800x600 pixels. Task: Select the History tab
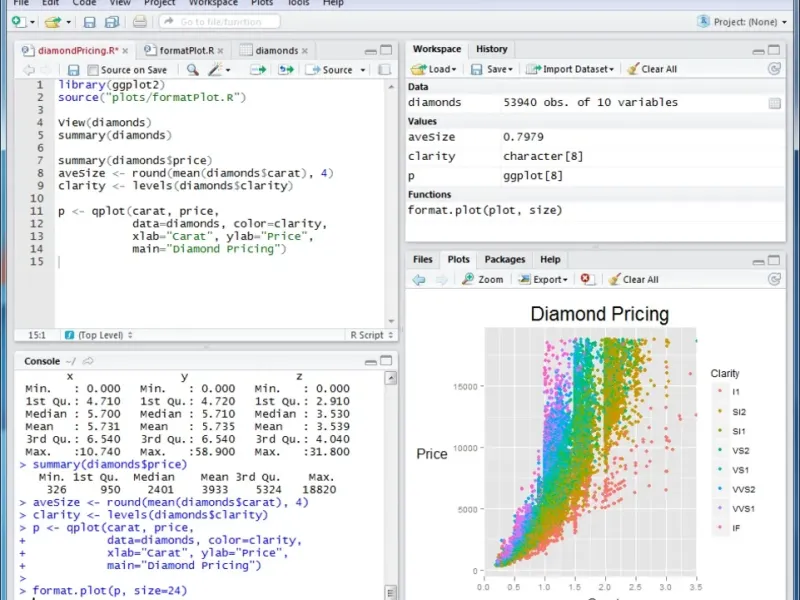[492, 49]
